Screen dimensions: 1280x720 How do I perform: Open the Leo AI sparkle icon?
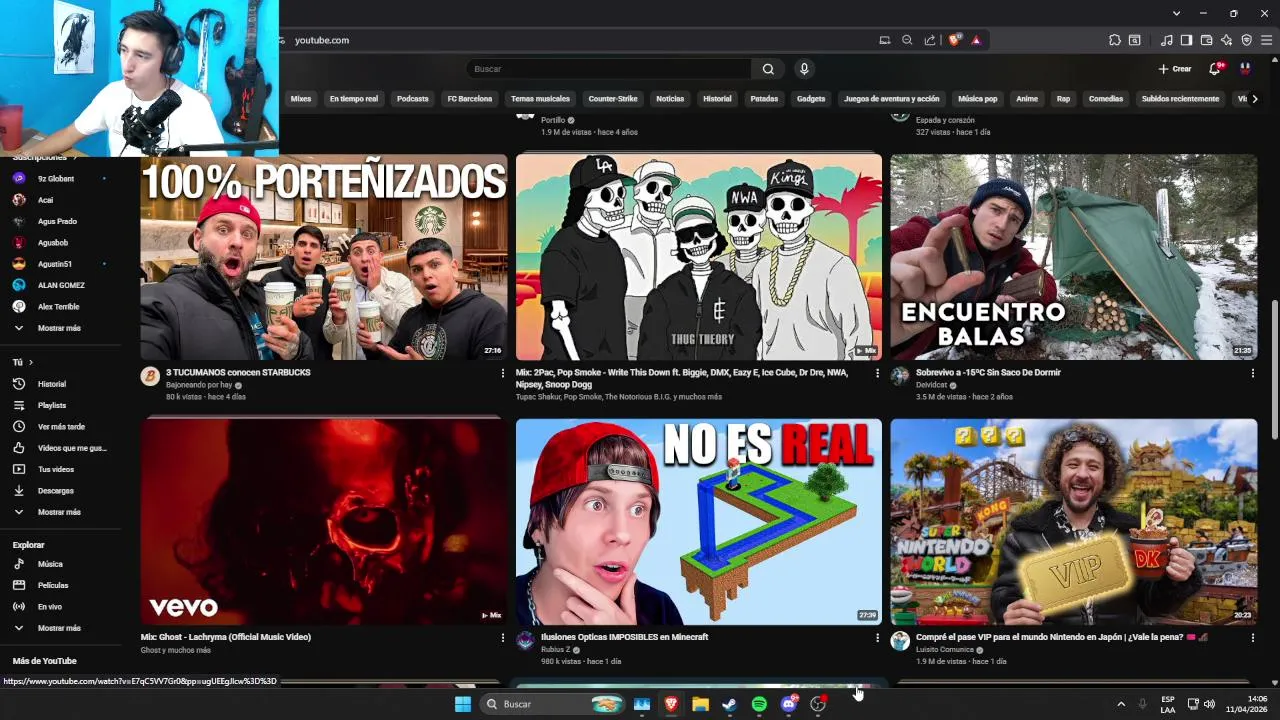click(x=1226, y=40)
